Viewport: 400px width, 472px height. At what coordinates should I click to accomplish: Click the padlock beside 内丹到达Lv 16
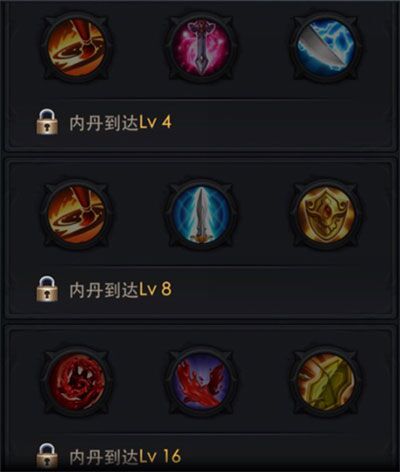coord(47,456)
